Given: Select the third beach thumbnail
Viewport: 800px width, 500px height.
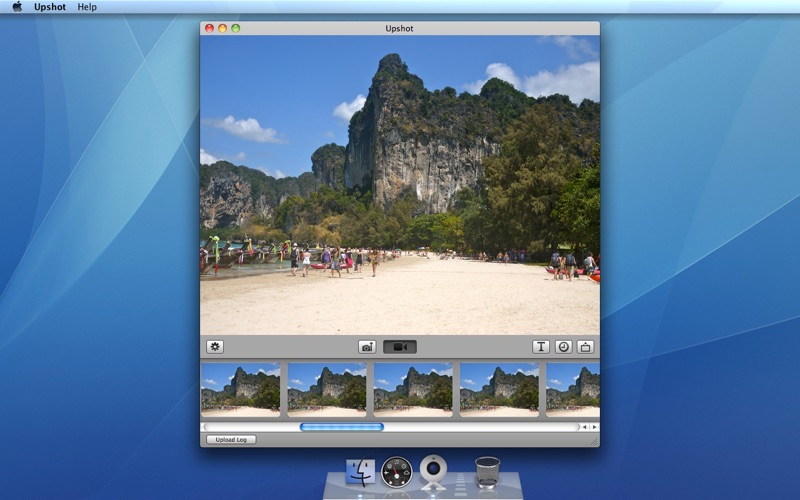Looking at the screenshot, I should click(x=413, y=390).
